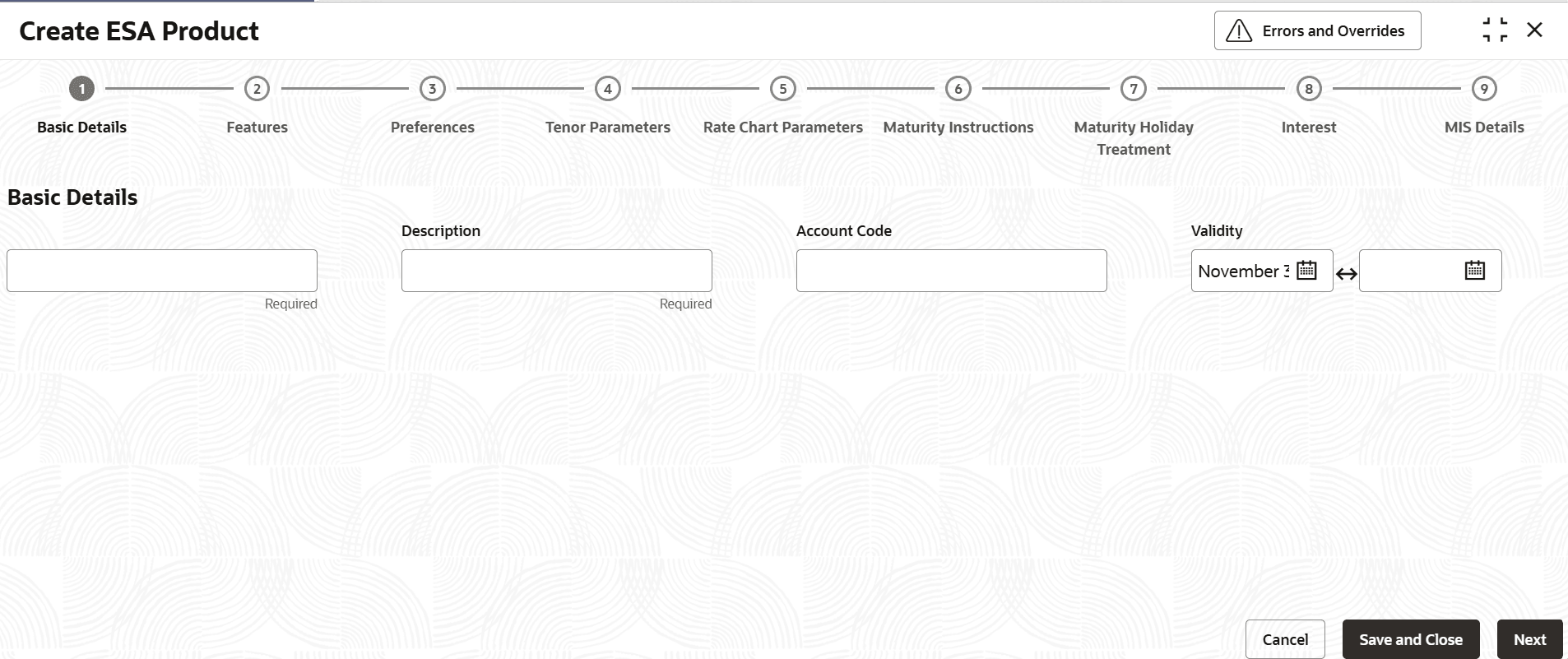This screenshot has width=1568, height=659.
Task: Select step 4 Tenor Parameters circle
Action: (x=607, y=89)
